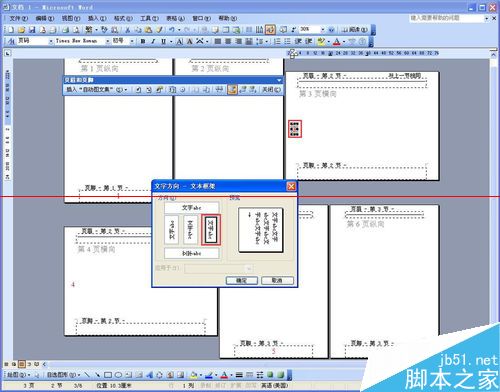
Task: Click the Undo arrow icon
Action: click(171, 30)
